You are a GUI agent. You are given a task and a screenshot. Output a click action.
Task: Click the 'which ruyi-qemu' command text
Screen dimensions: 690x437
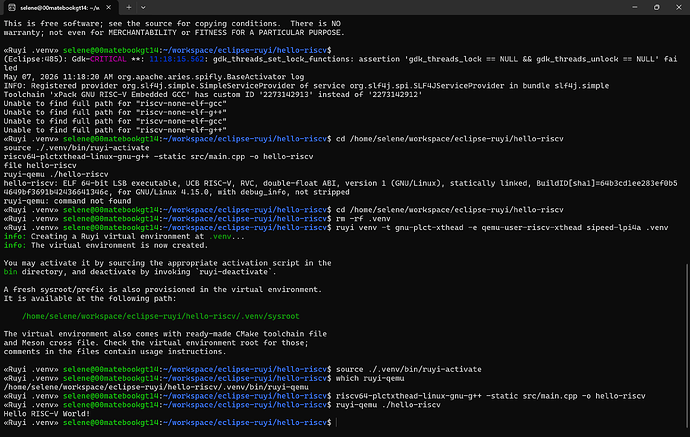click(x=370, y=378)
